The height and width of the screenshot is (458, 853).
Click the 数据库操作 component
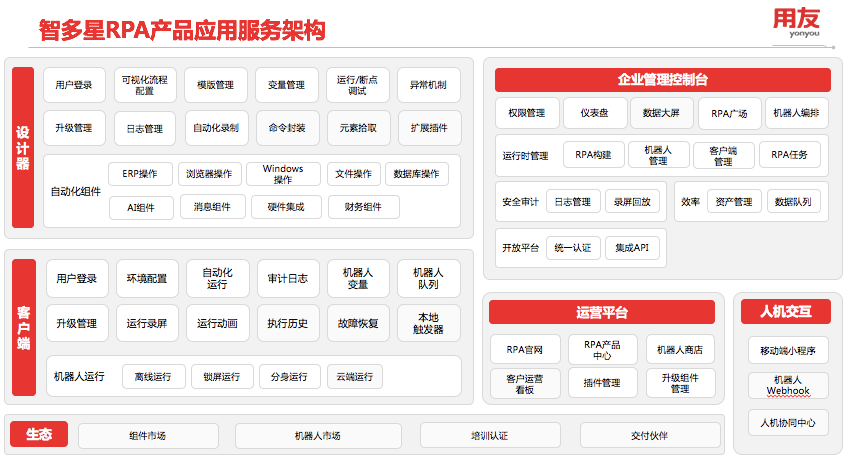tap(417, 174)
